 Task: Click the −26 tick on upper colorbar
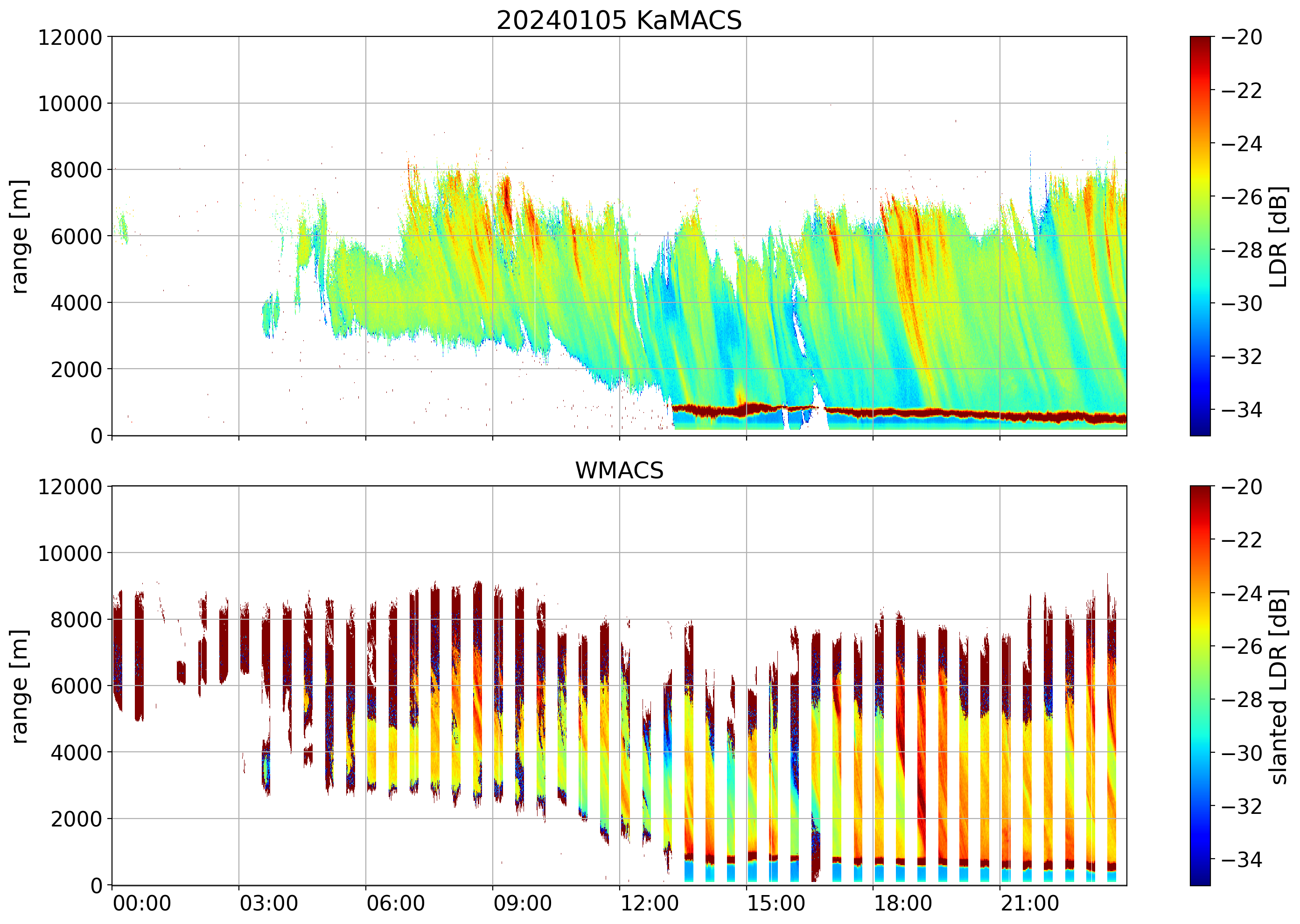tap(1241, 197)
